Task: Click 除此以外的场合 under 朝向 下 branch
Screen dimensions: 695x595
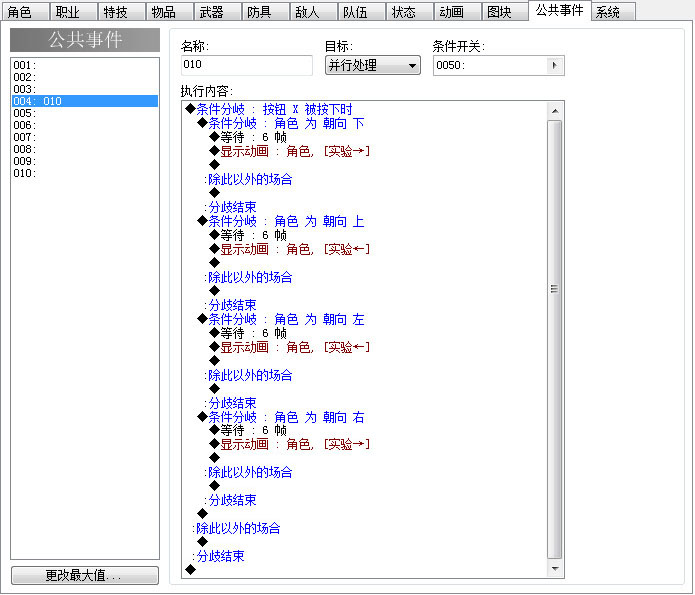Action: [x=248, y=179]
